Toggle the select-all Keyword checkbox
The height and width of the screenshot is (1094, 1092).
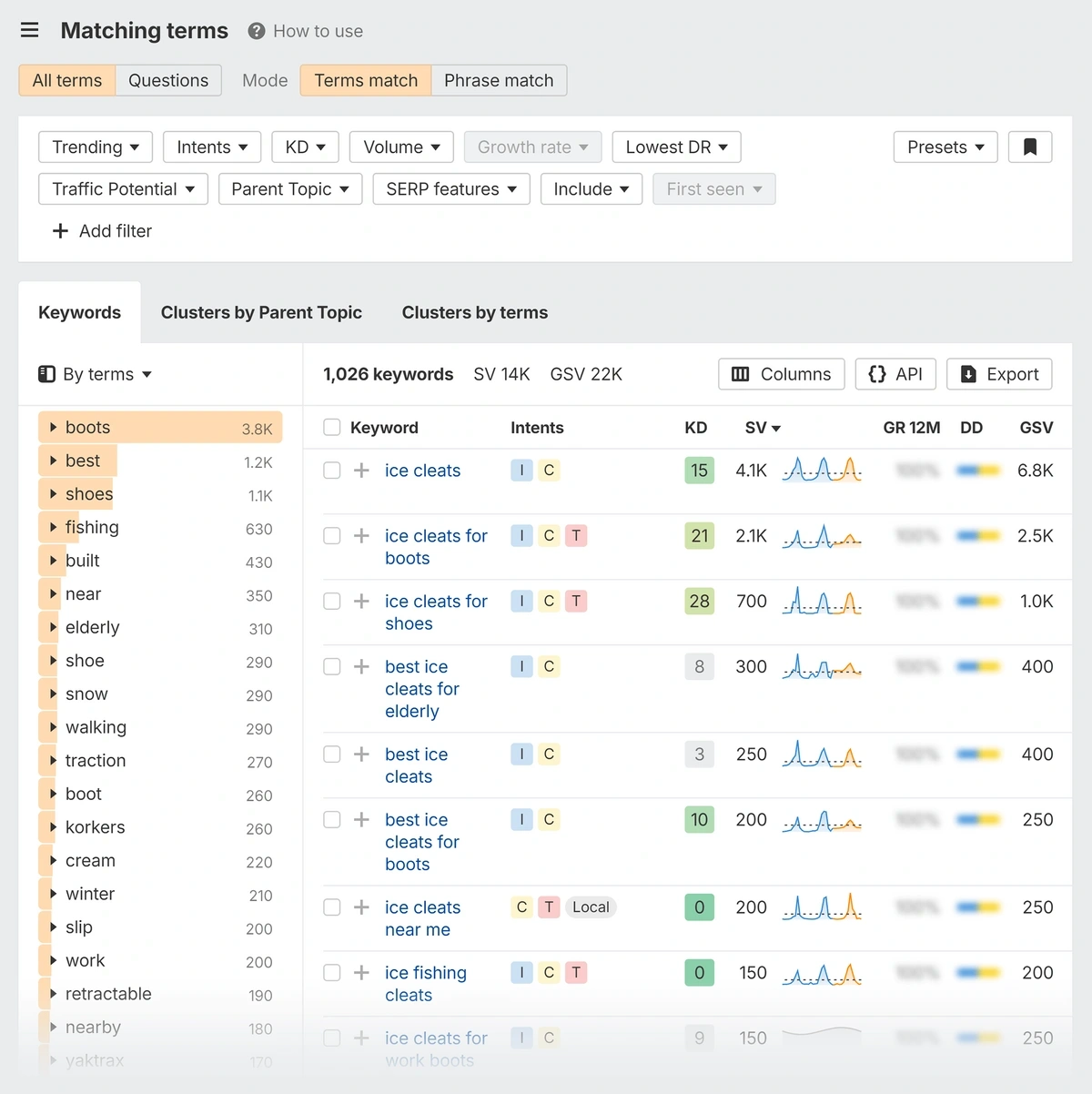[x=332, y=428]
